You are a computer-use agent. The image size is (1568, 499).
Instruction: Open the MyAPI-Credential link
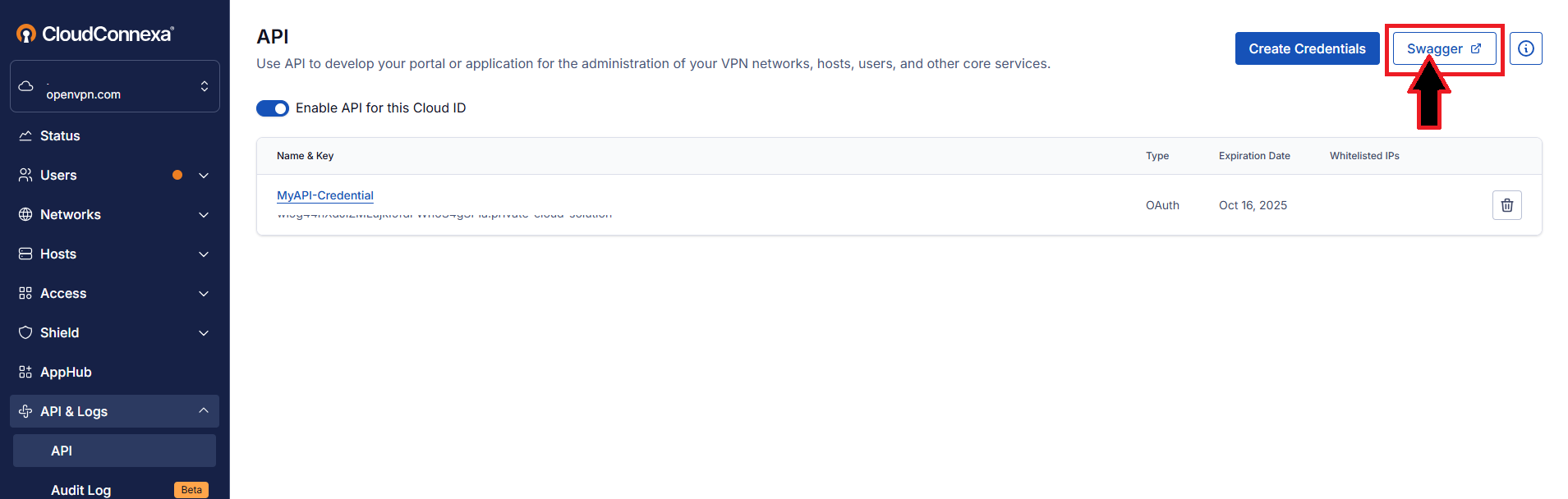325,195
